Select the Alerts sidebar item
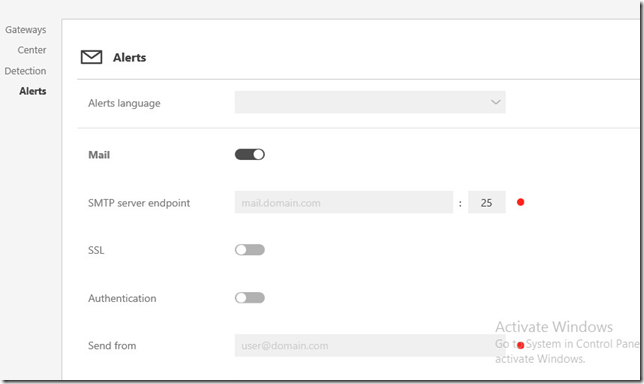Viewport: 644px width, 384px height. pyautogui.click(x=32, y=91)
